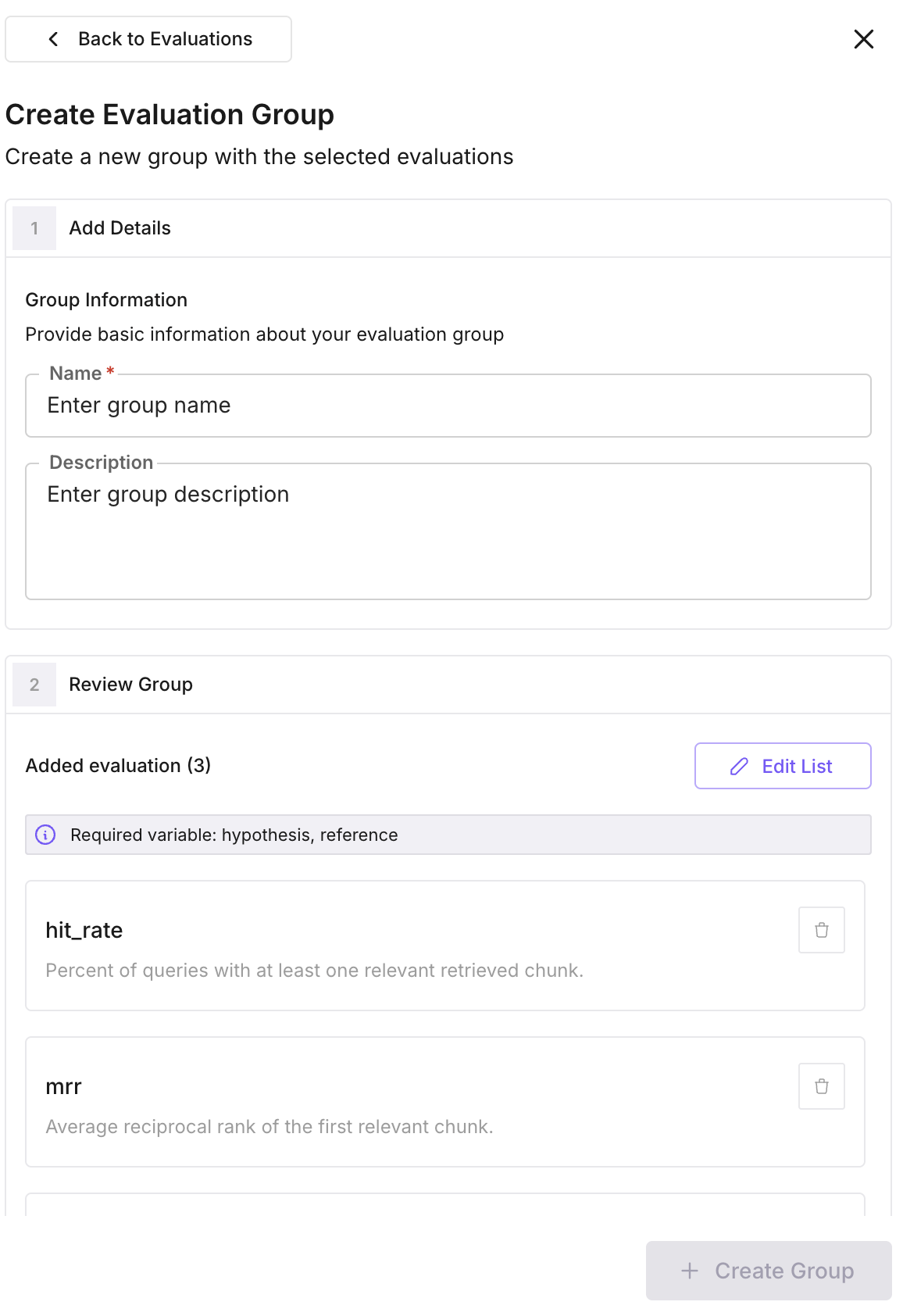
Task: Close the Create Evaluation Group panel
Action: pyautogui.click(x=863, y=39)
